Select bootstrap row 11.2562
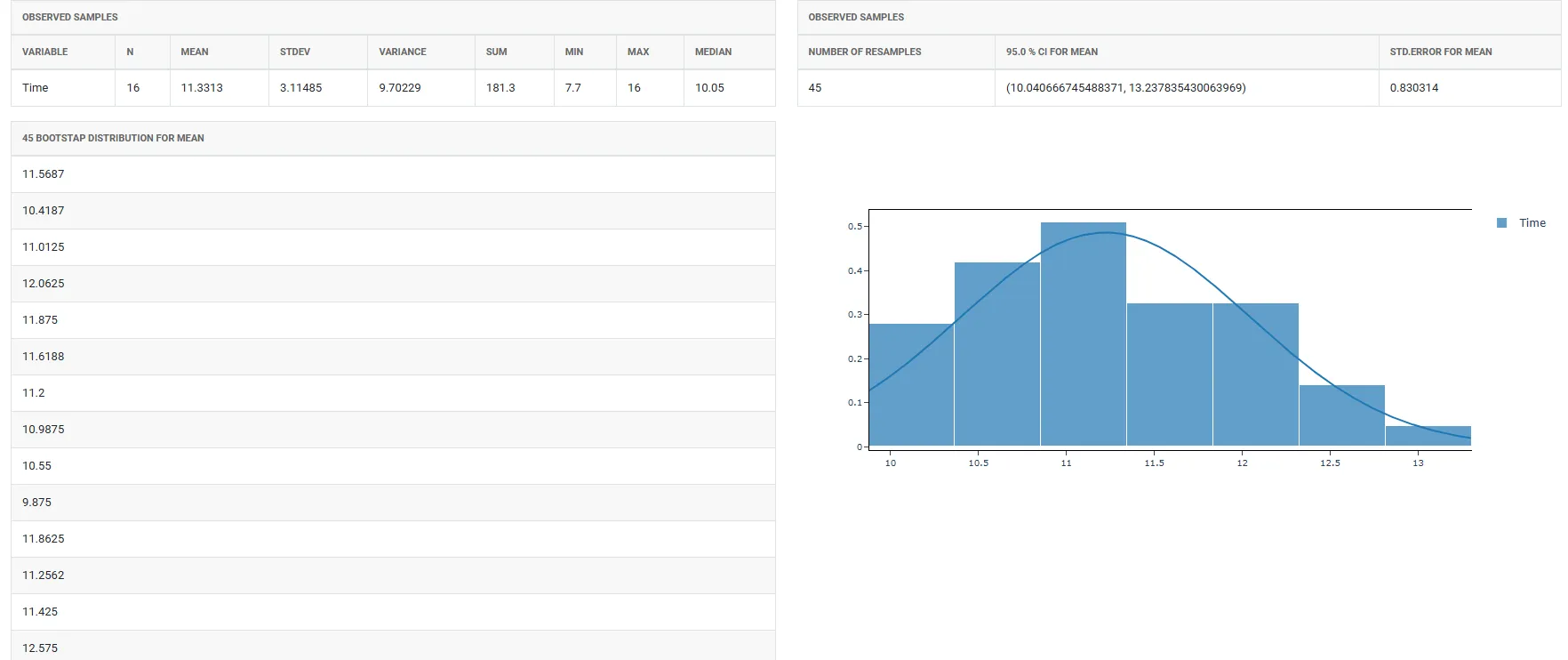 (x=393, y=575)
